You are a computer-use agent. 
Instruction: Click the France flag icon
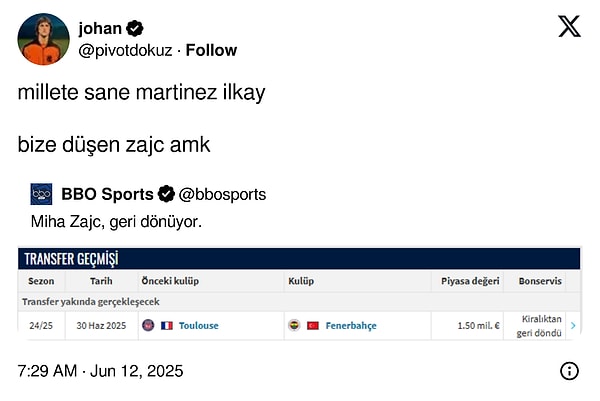pyautogui.click(x=167, y=325)
